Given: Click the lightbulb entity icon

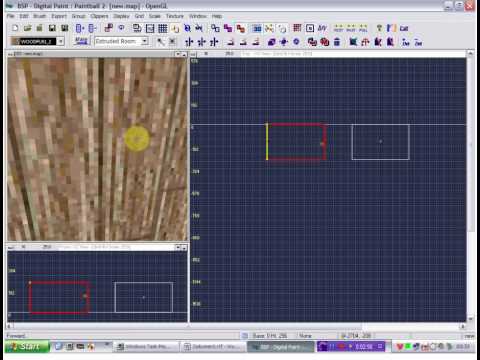Looking at the screenshot, I should tap(379, 28).
